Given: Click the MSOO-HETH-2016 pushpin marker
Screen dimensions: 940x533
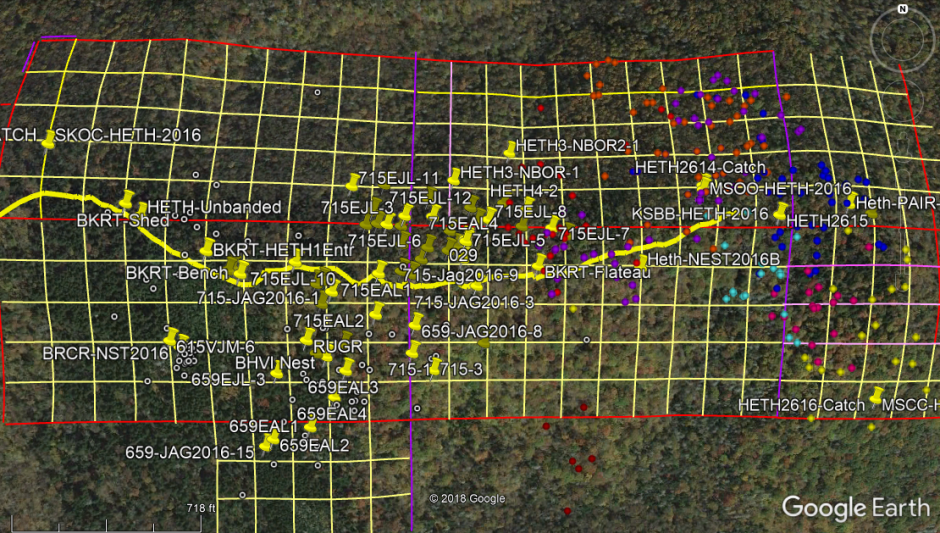Looking at the screenshot, I should tap(704, 182).
